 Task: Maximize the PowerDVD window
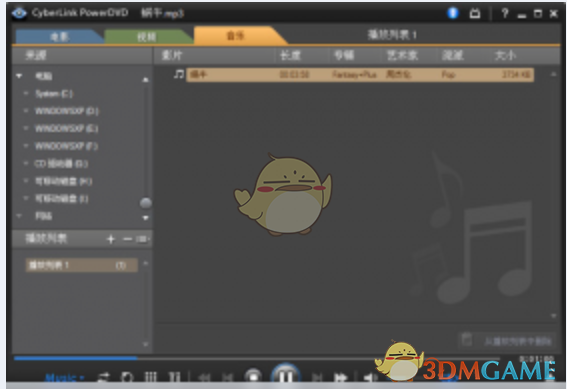(x=538, y=14)
